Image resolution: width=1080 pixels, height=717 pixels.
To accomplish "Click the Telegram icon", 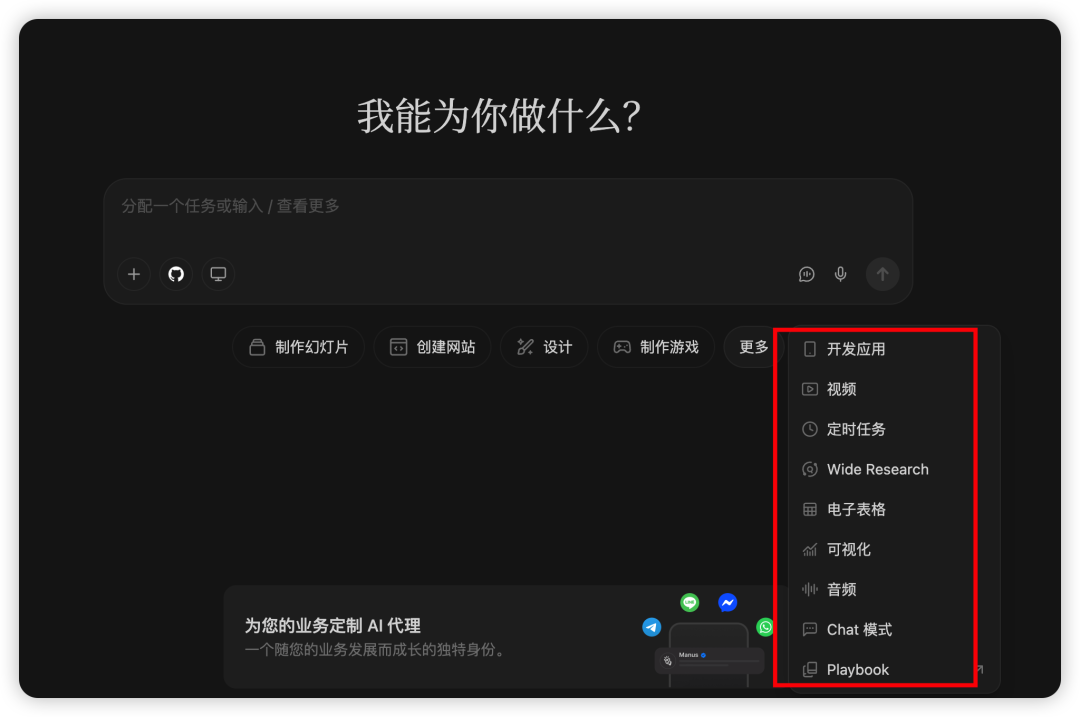I will (652, 627).
